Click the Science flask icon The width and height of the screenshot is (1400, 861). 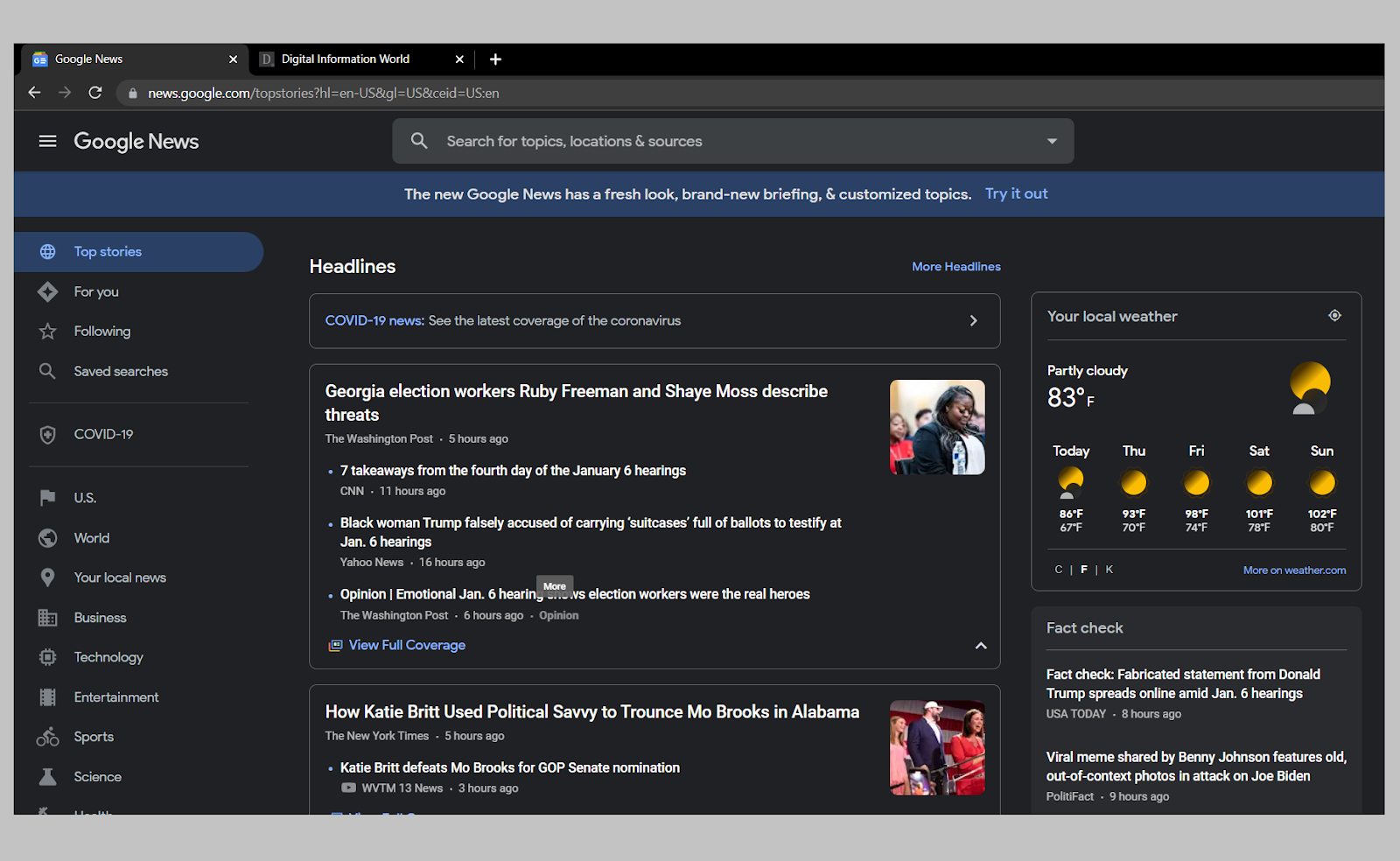[x=48, y=777]
